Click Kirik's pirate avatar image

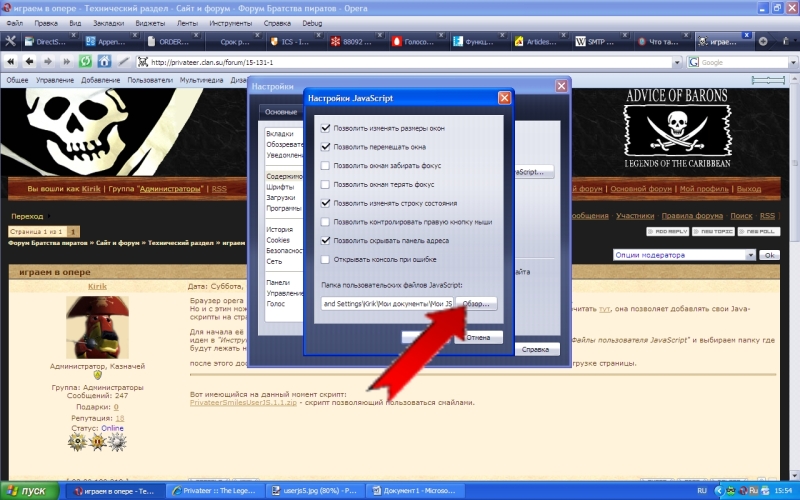(x=97, y=327)
